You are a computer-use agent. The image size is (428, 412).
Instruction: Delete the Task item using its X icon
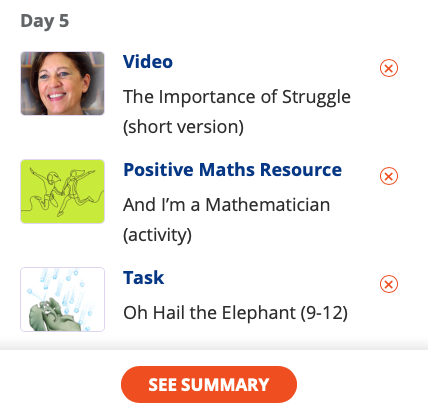389,284
